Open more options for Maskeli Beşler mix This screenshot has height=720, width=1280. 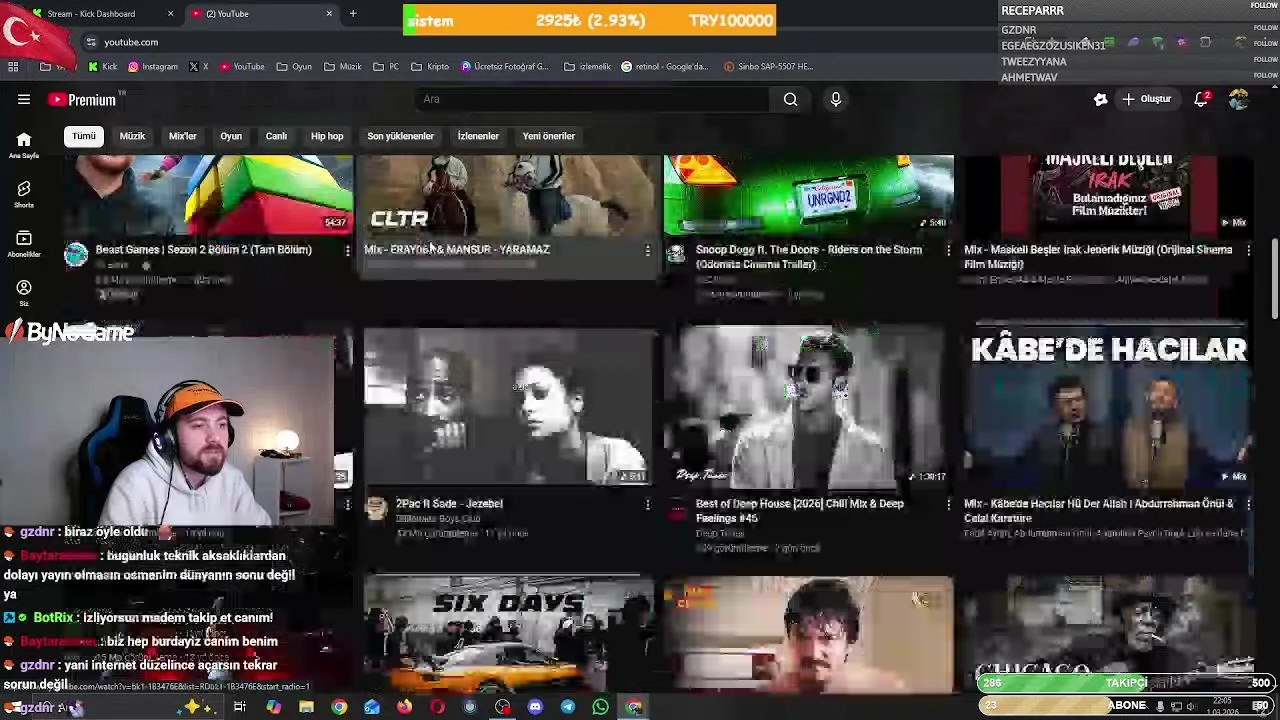click(x=1248, y=250)
